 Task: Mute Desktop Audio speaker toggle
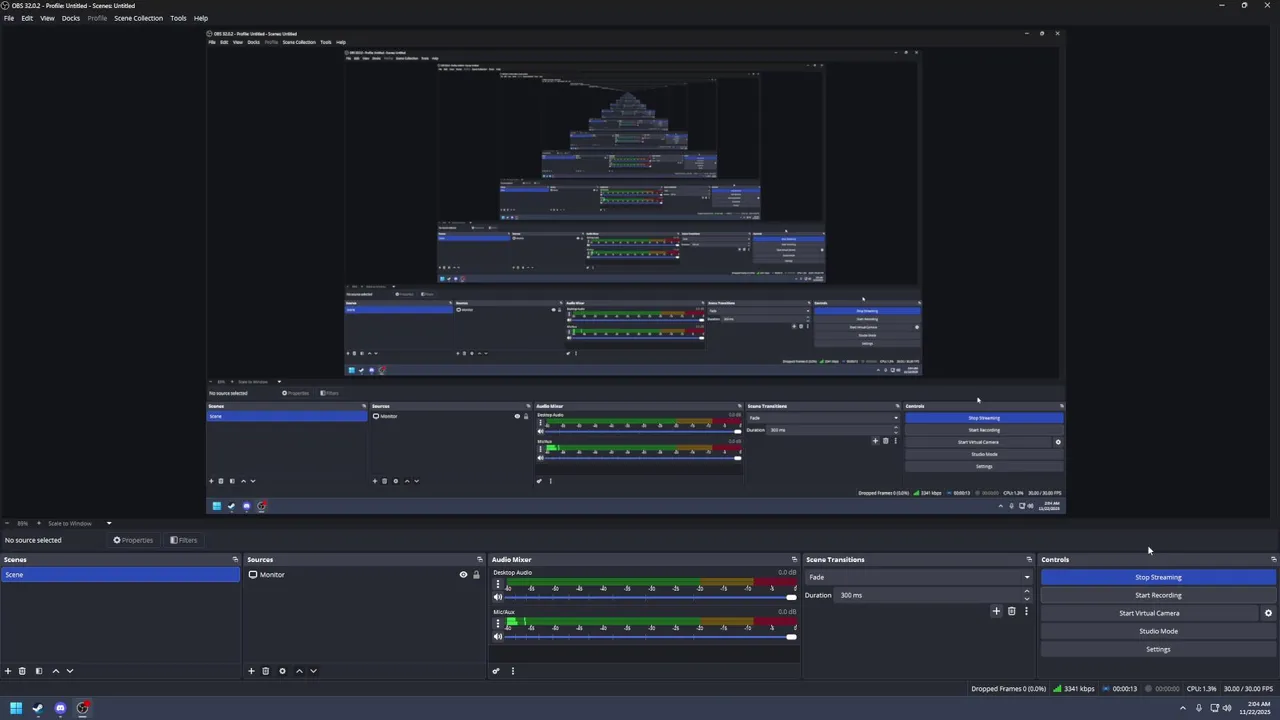click(x=498, y=597)
